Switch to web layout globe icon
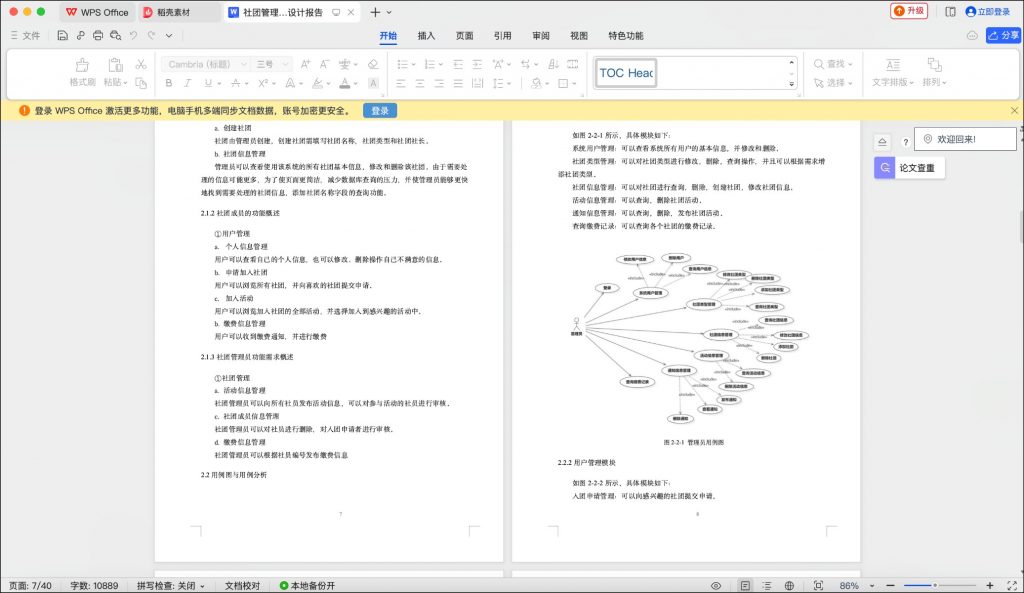 pos(790,585)
